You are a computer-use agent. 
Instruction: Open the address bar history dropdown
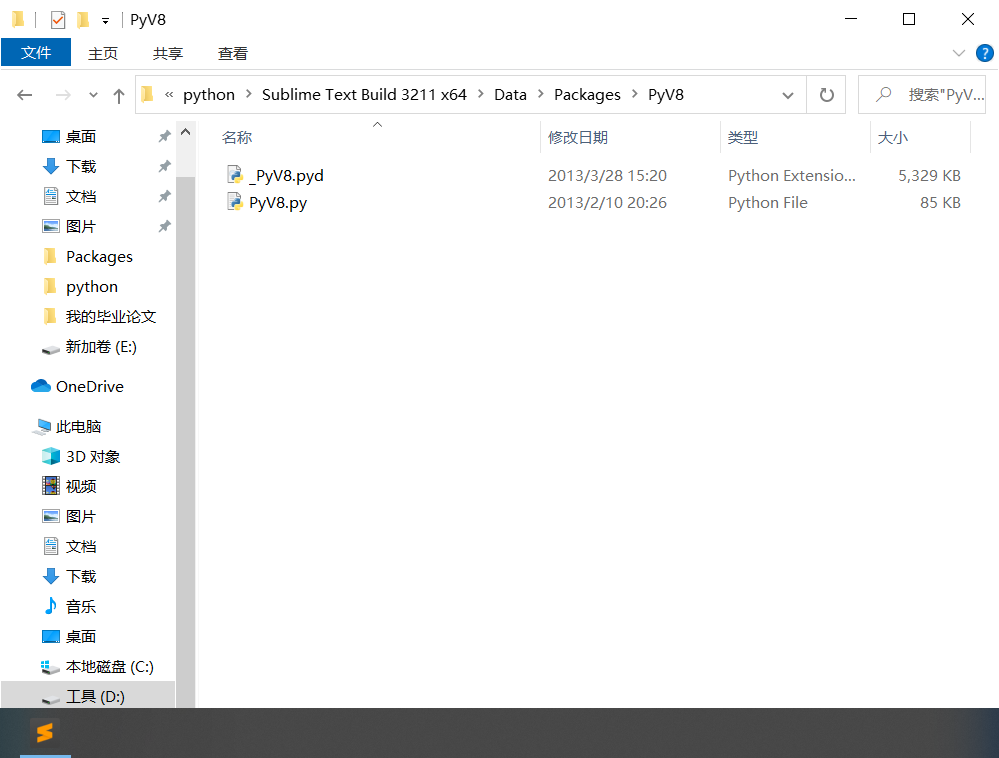tap(787, 95)
